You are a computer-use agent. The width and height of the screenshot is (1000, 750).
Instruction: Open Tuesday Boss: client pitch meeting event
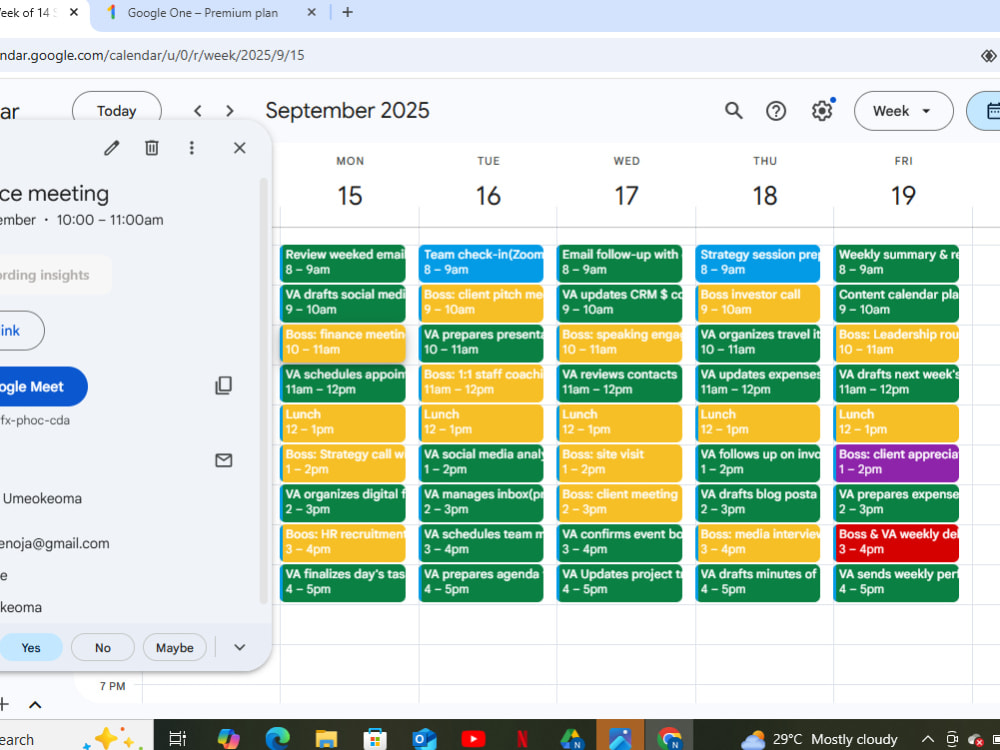(x=481, y=304)
